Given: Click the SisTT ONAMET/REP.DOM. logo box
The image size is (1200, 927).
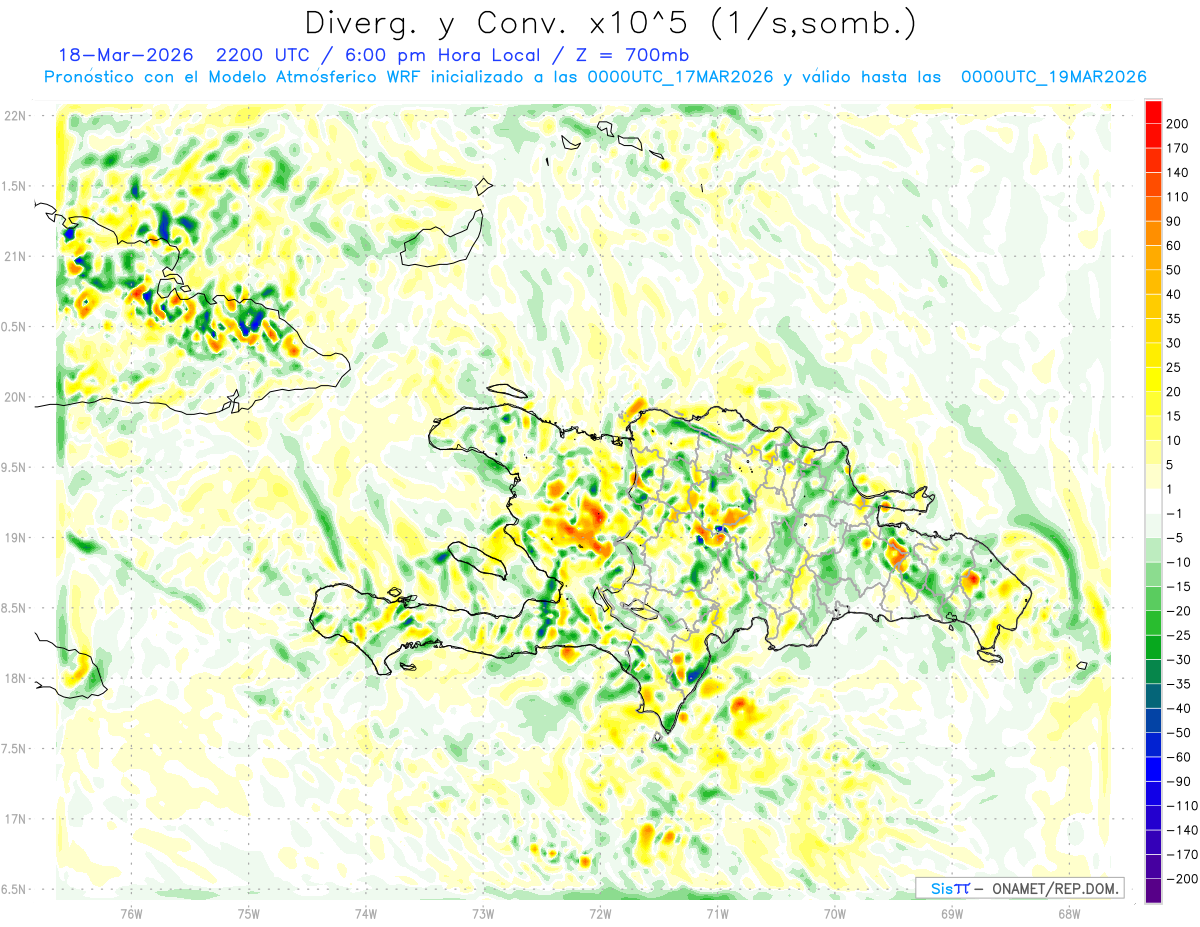Looking at the screenshot, I should pos(1019,888).
